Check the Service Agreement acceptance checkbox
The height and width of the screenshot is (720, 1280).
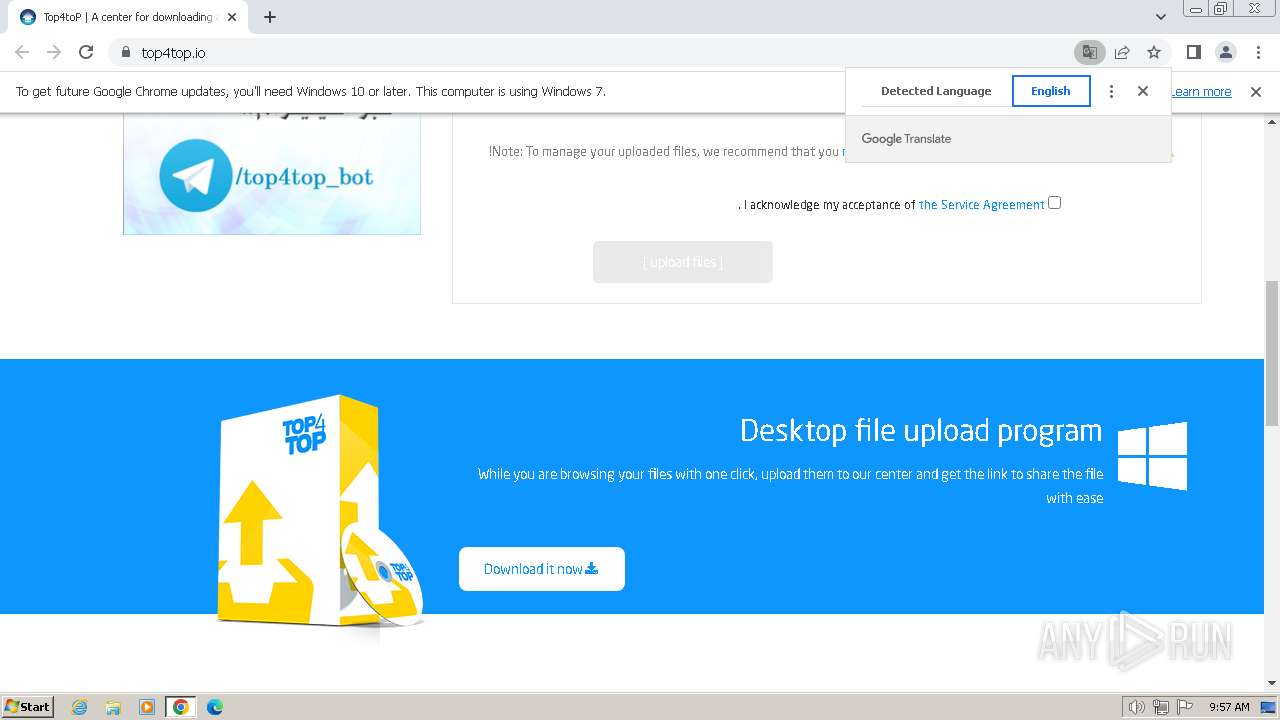(x=1054, y=203)
